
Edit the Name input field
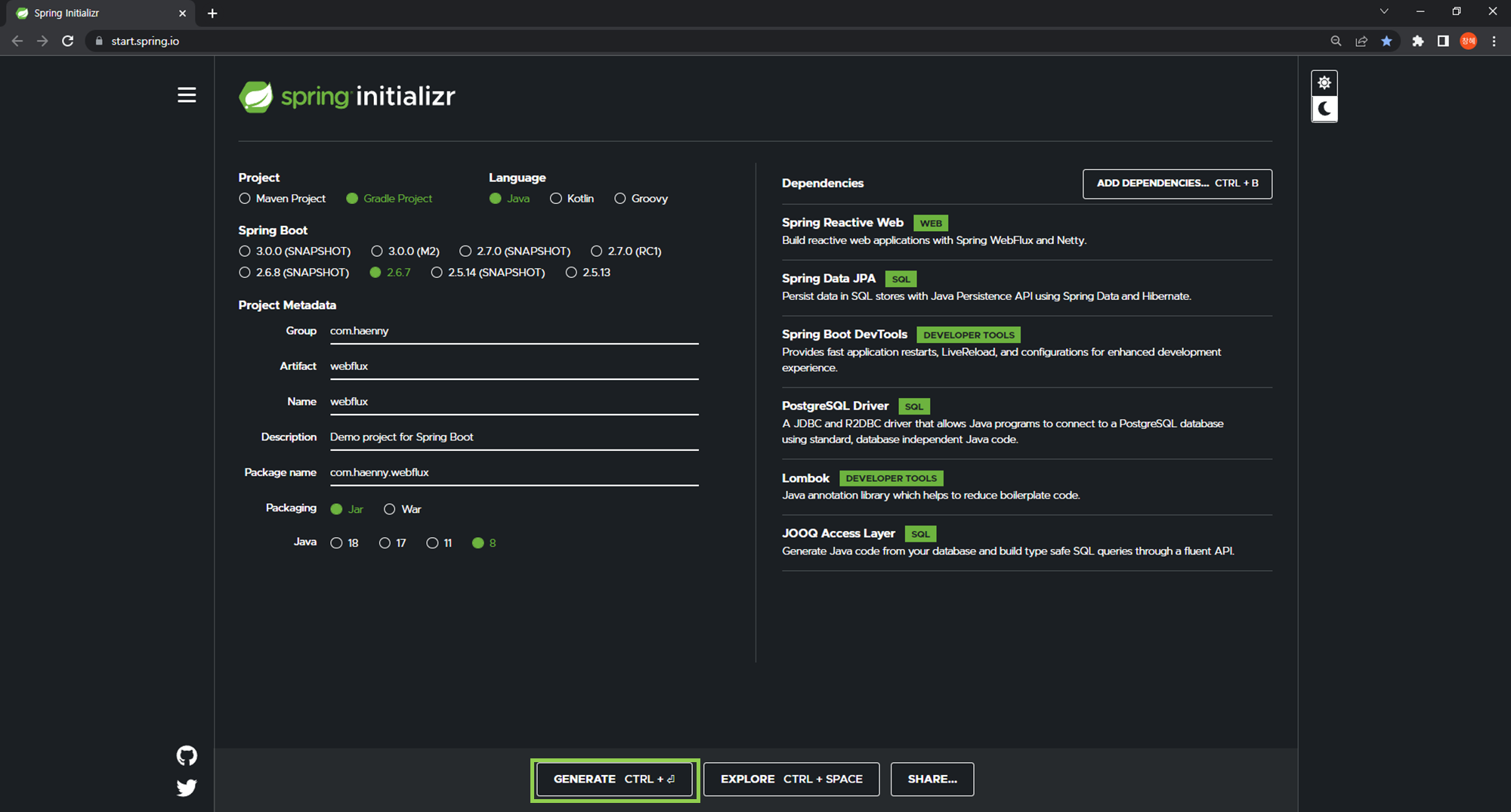(514, 403)
